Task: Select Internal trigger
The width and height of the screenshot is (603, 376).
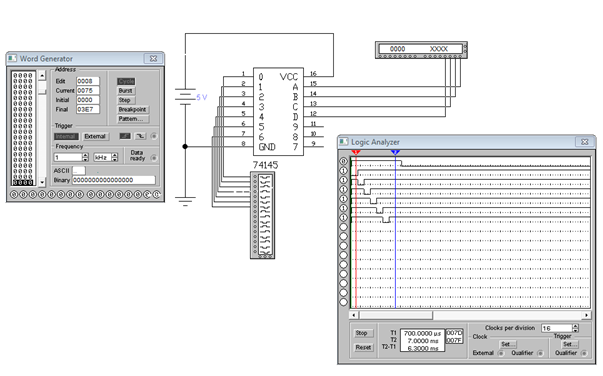Action: tap(66, 136)
